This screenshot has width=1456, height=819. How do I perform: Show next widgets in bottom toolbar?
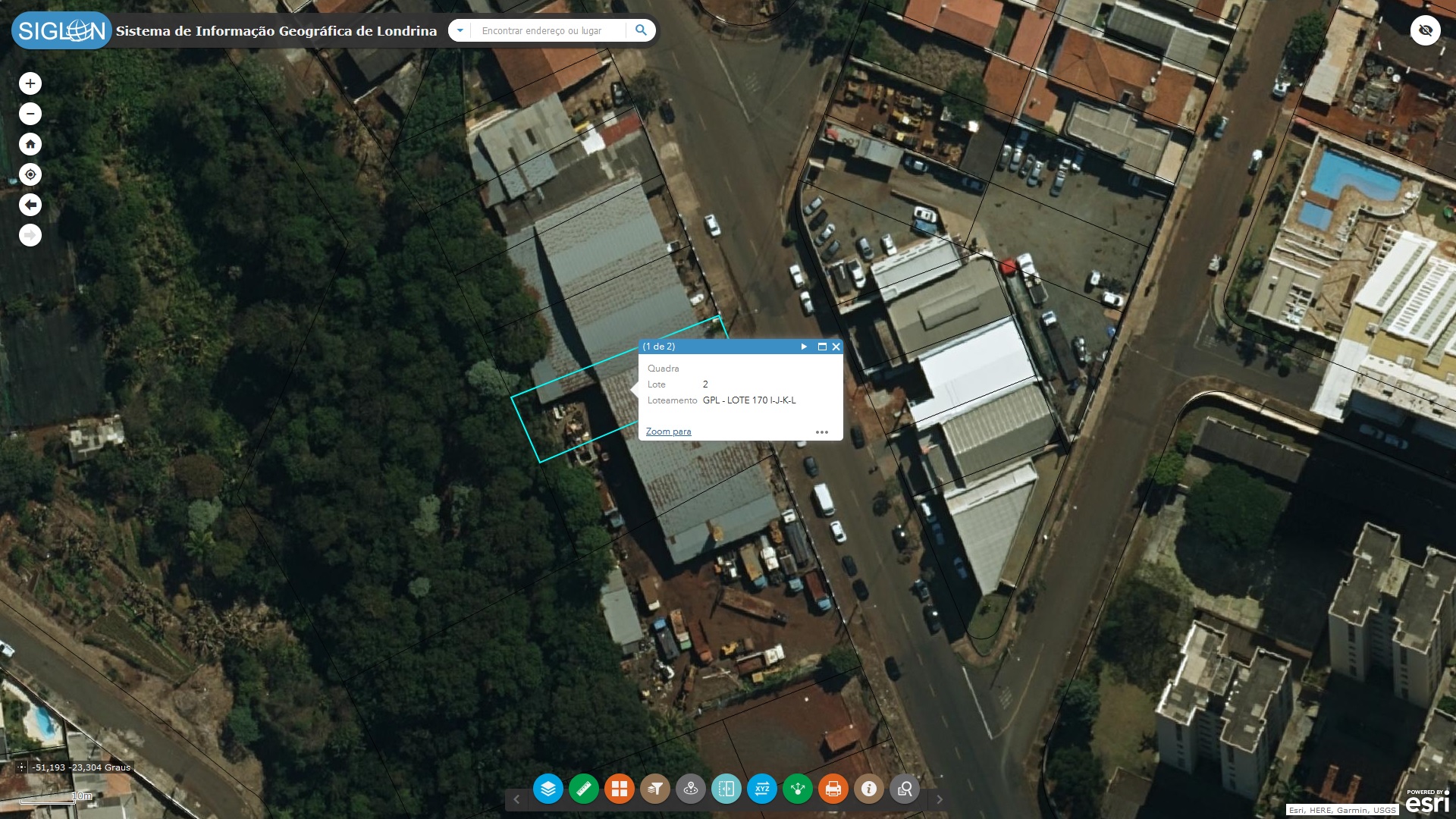pyautogui.click(x=940, y=799)
